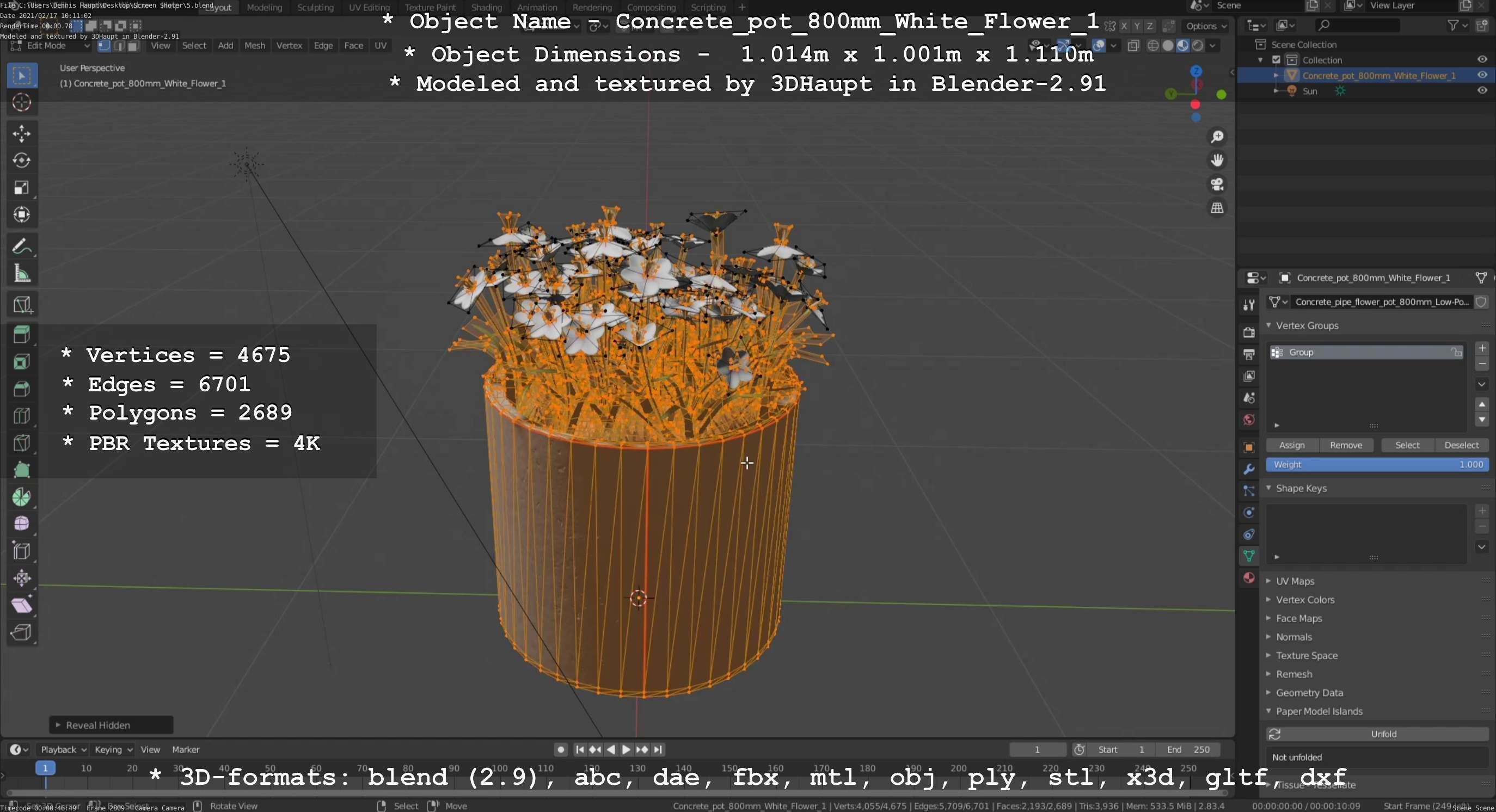Image resolution: width=1496 pixels, height=812 pixels.
Task: Activate the Rip Region tool
Action: 22,632
